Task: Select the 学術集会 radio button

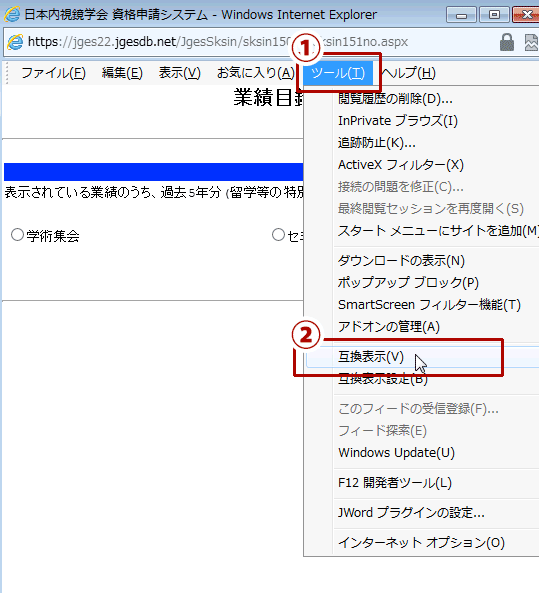Action: 17,235
